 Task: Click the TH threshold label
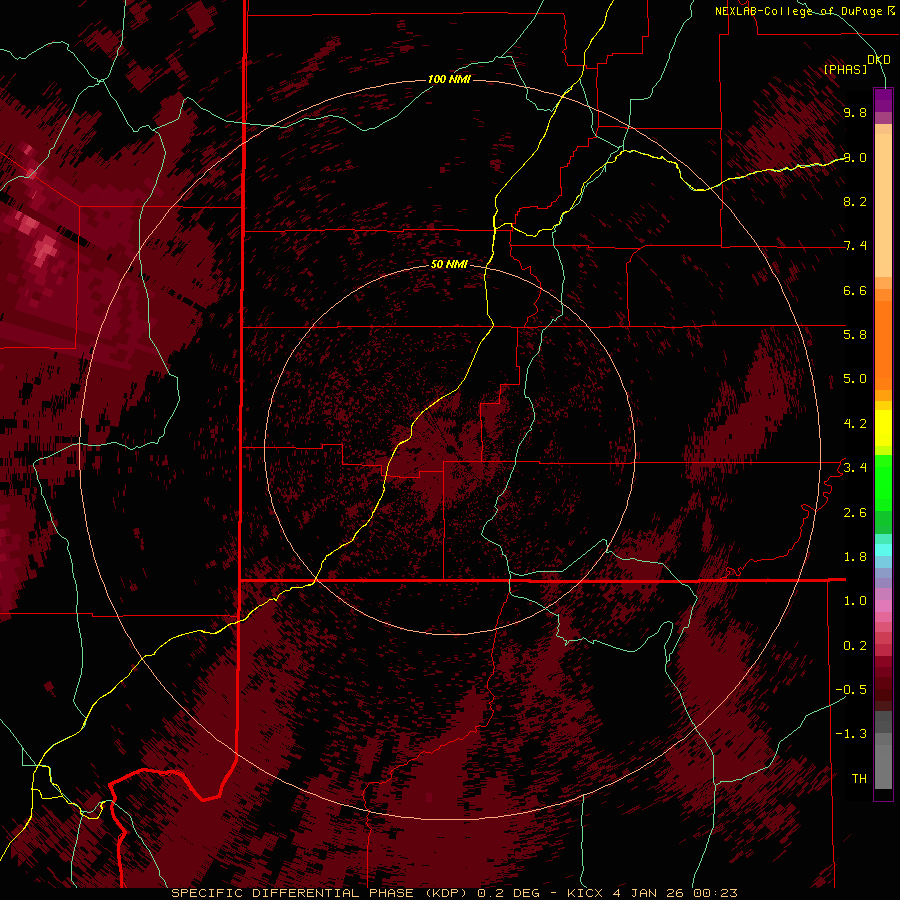[x=859, y=778]
